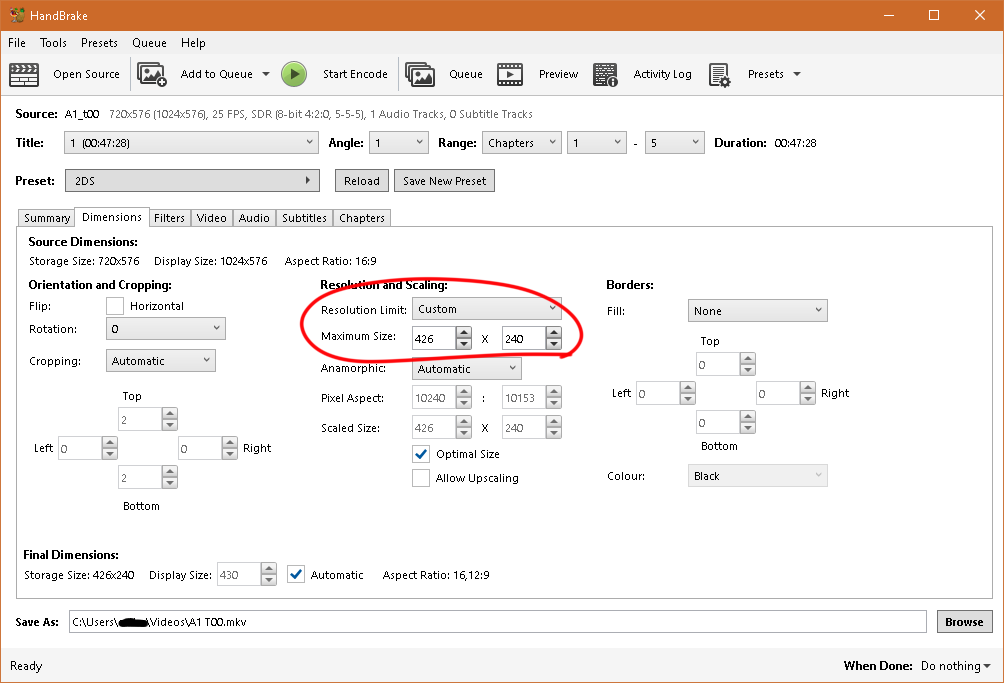The width and height of the screenshot is (1004, 683).
Task: Click the Presets document-gear icon
Action: 720,74
